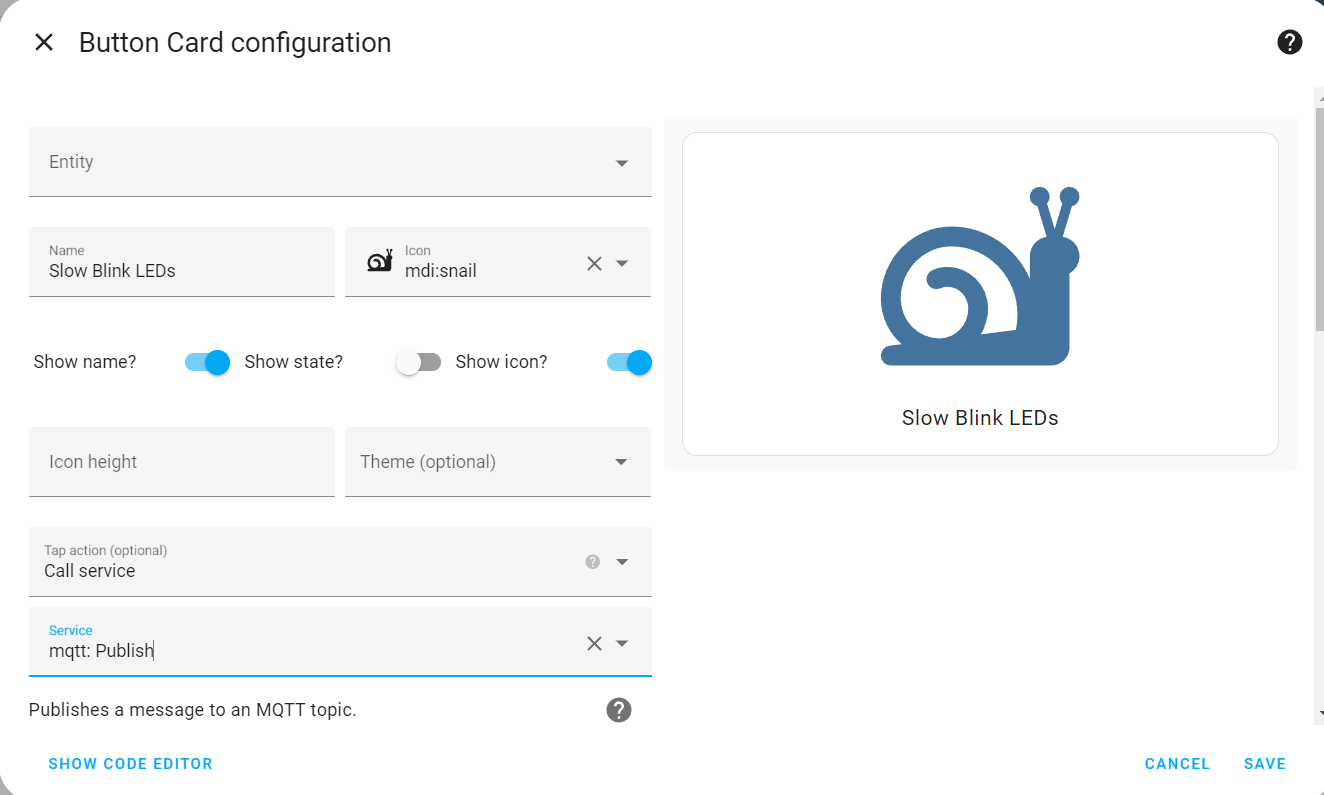Click the CANCEL button

click(x=1177, y=764)
